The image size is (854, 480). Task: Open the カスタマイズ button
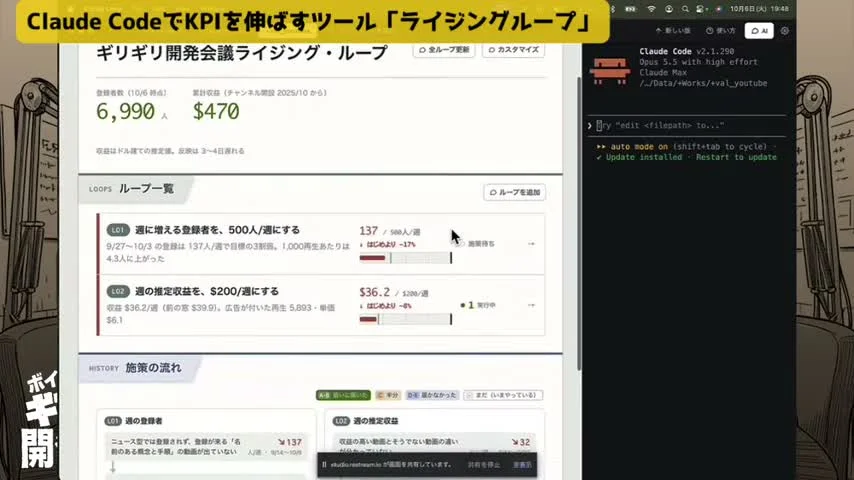click(513, 50)
